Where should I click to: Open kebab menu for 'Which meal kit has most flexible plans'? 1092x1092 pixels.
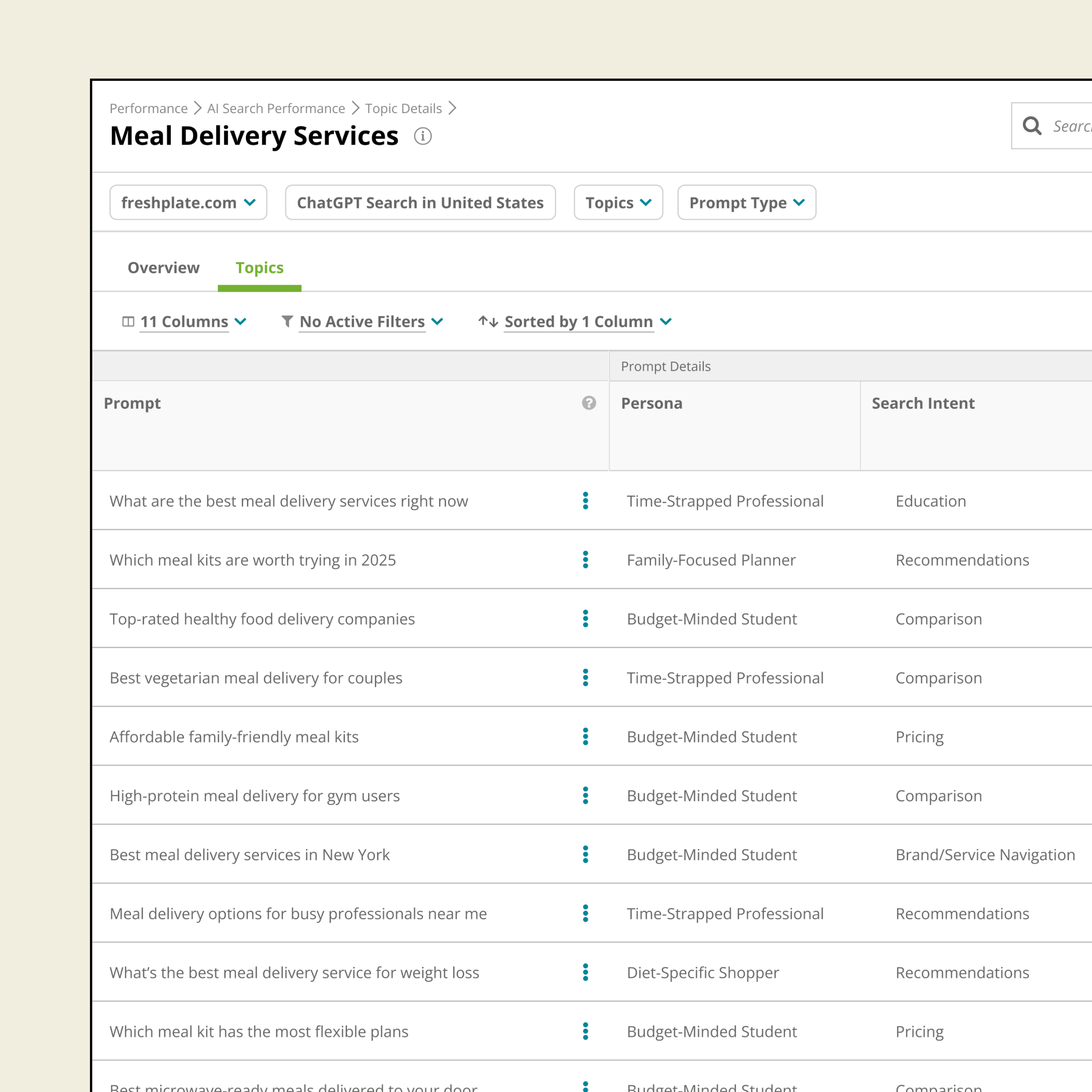click(x=585, y=1032)
